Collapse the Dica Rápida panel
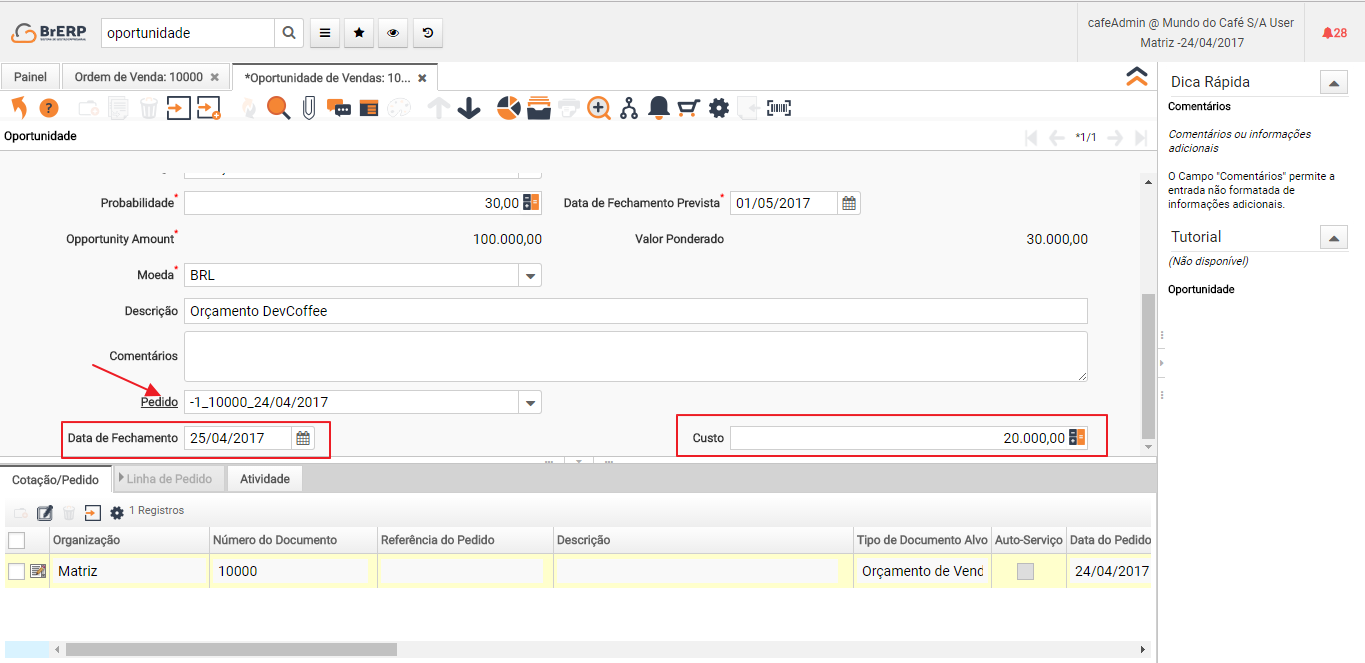 click(x=1334, y=83)
